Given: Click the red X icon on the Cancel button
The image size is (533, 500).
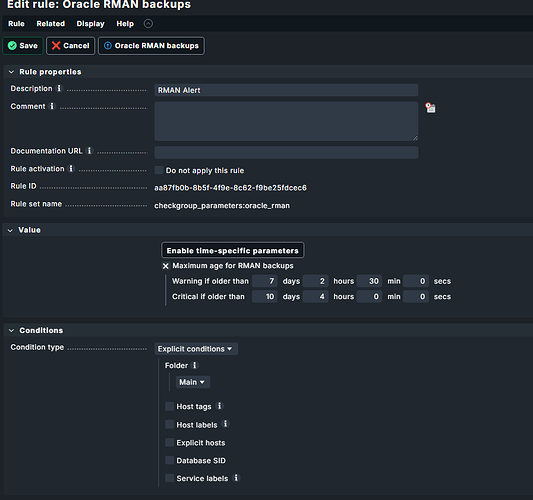Looking at the screenshot, I should [x=56, y=46].
